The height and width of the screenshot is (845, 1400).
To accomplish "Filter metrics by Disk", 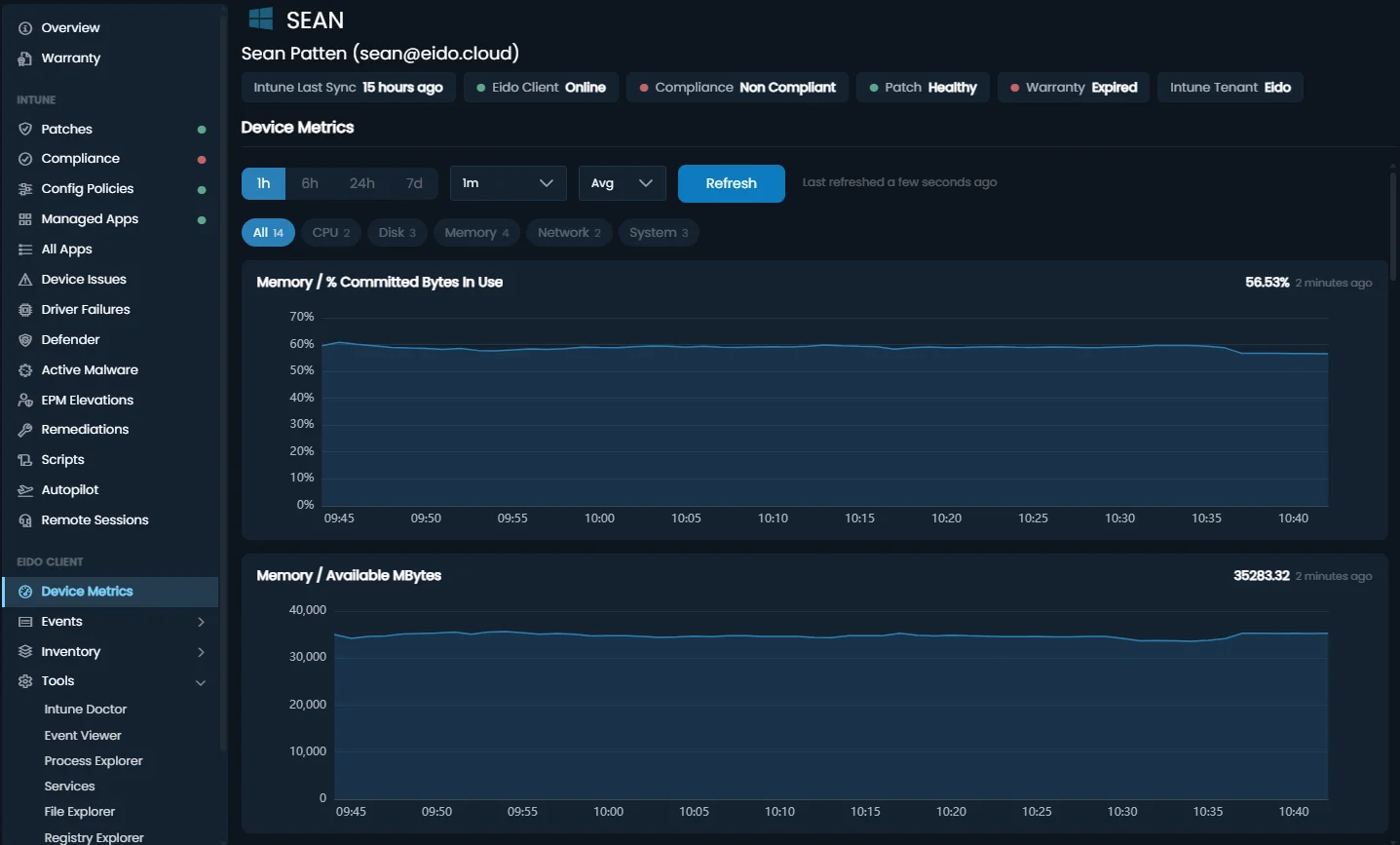I will [397, 232].
